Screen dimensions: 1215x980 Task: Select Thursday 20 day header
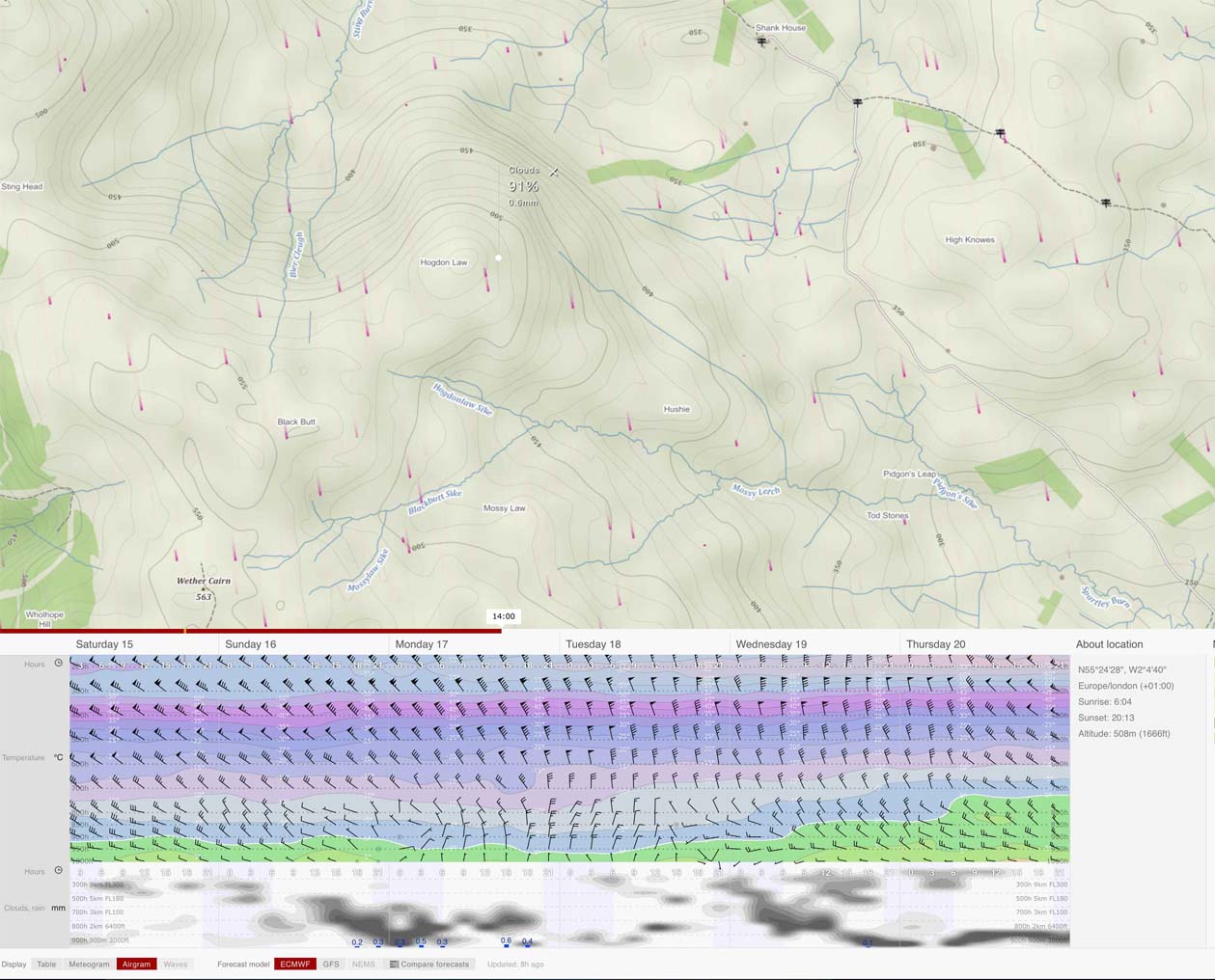pyautogui.click(x=935, y=644)
